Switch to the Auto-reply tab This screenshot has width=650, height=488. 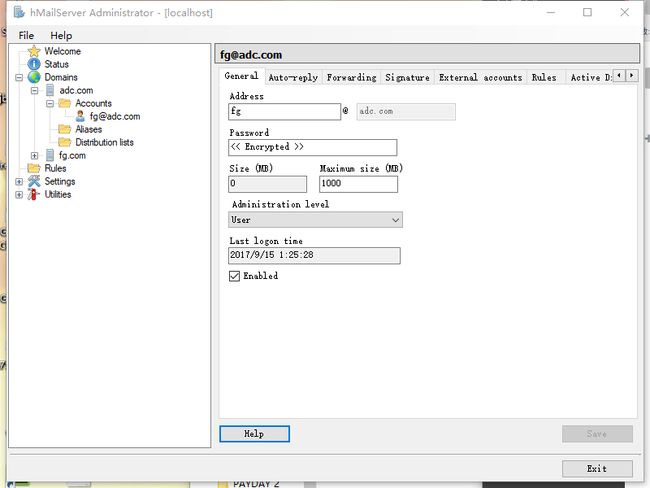[x=293, y=78]
